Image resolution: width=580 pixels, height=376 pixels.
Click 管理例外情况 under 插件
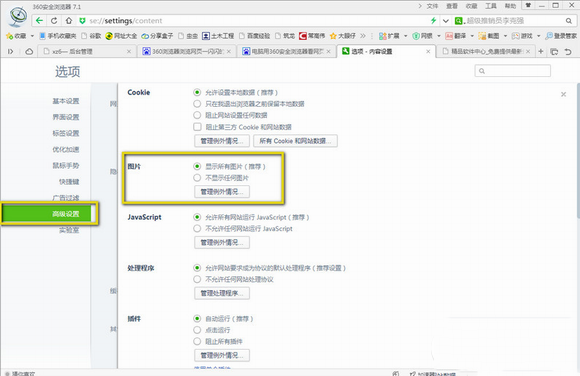tap(222, 355)
